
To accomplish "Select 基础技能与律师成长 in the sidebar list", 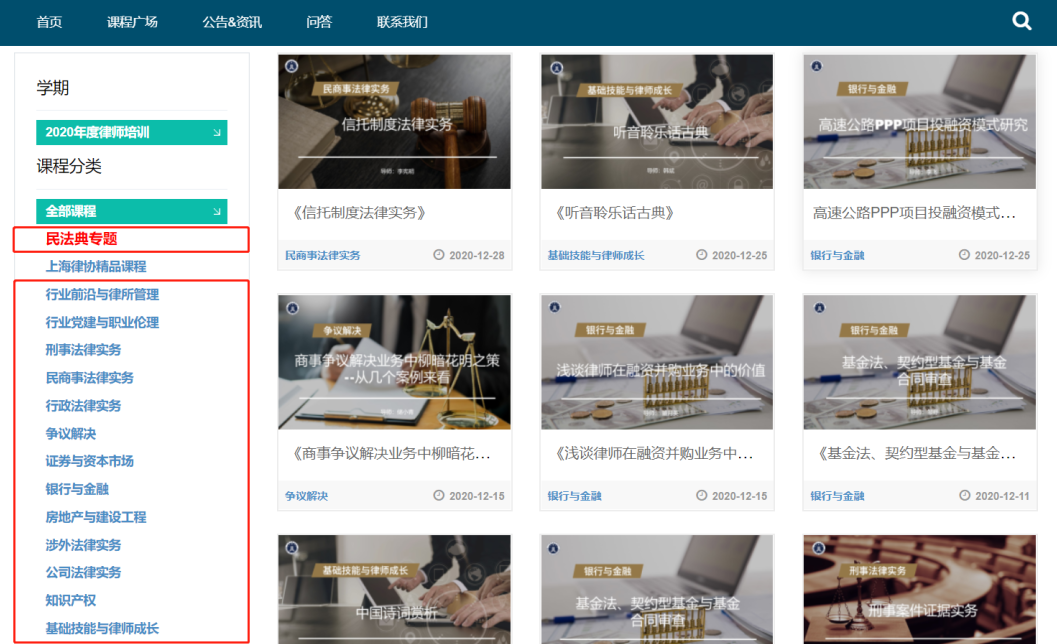I will [x=102, y=628].
